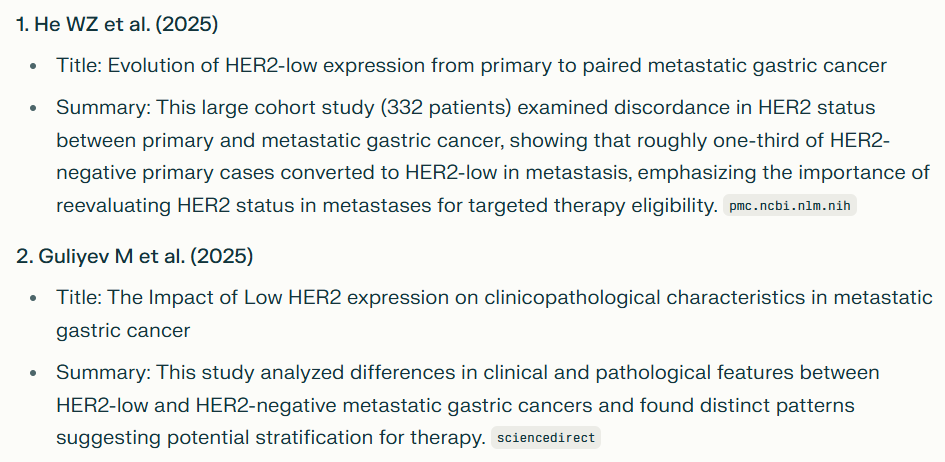945x462 pixels.
Task: Open the sciencedirect source chip
Action: tap(546, 438)
